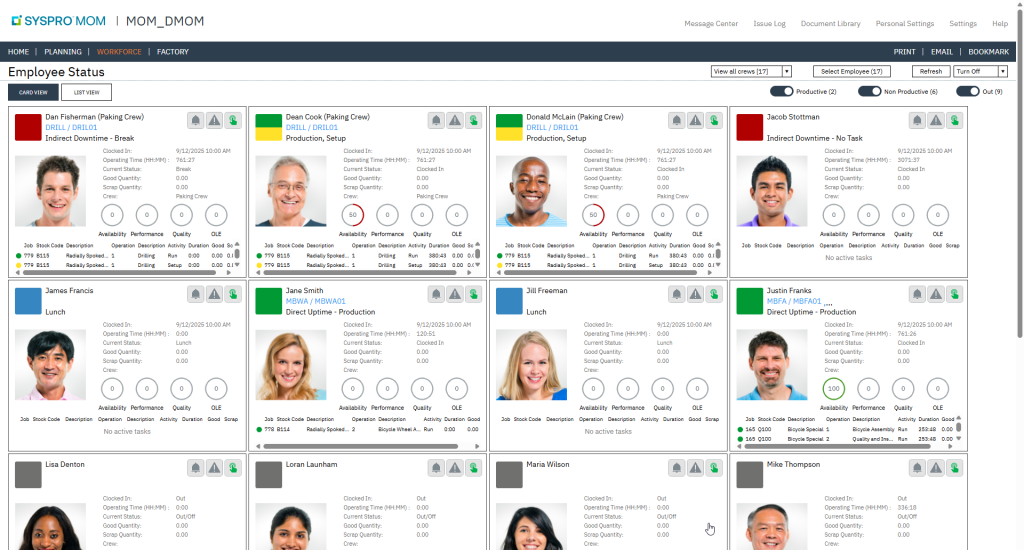The height and width of the screenshot is (550, 1024).
Task: Click PRINT in the navigation bar
Action: (904, 52)
